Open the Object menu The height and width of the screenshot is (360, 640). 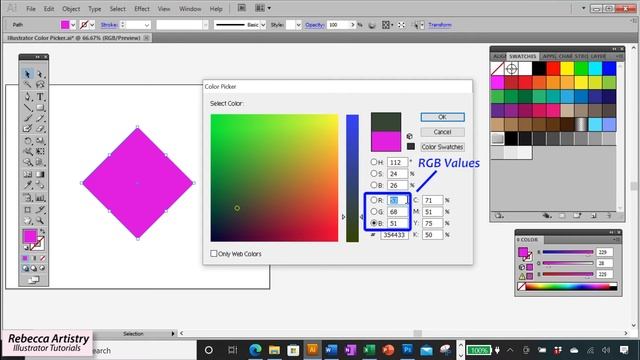tap(71, 9)
